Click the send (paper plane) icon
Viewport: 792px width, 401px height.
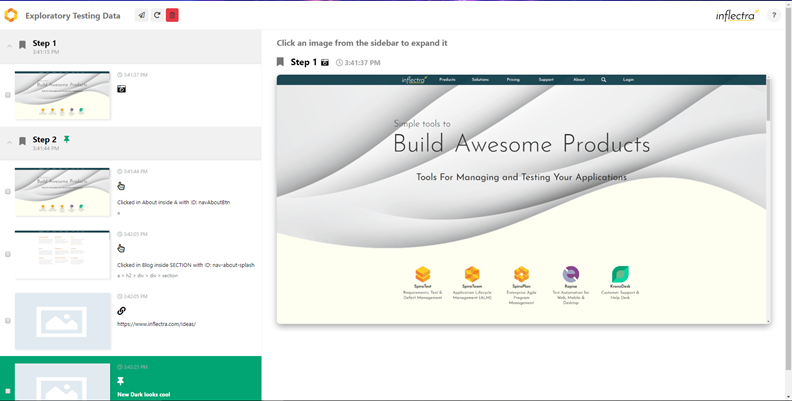(x=142, y=15)
